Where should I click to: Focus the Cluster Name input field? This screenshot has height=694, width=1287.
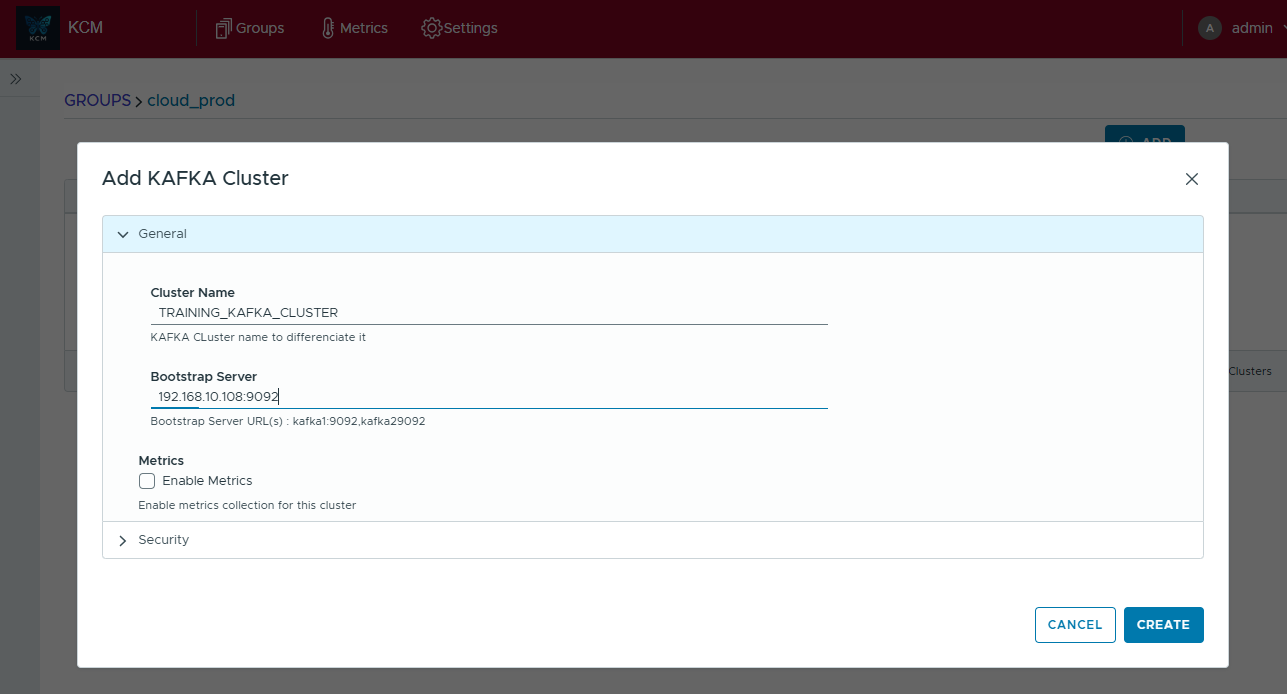(x=488, y=313)
